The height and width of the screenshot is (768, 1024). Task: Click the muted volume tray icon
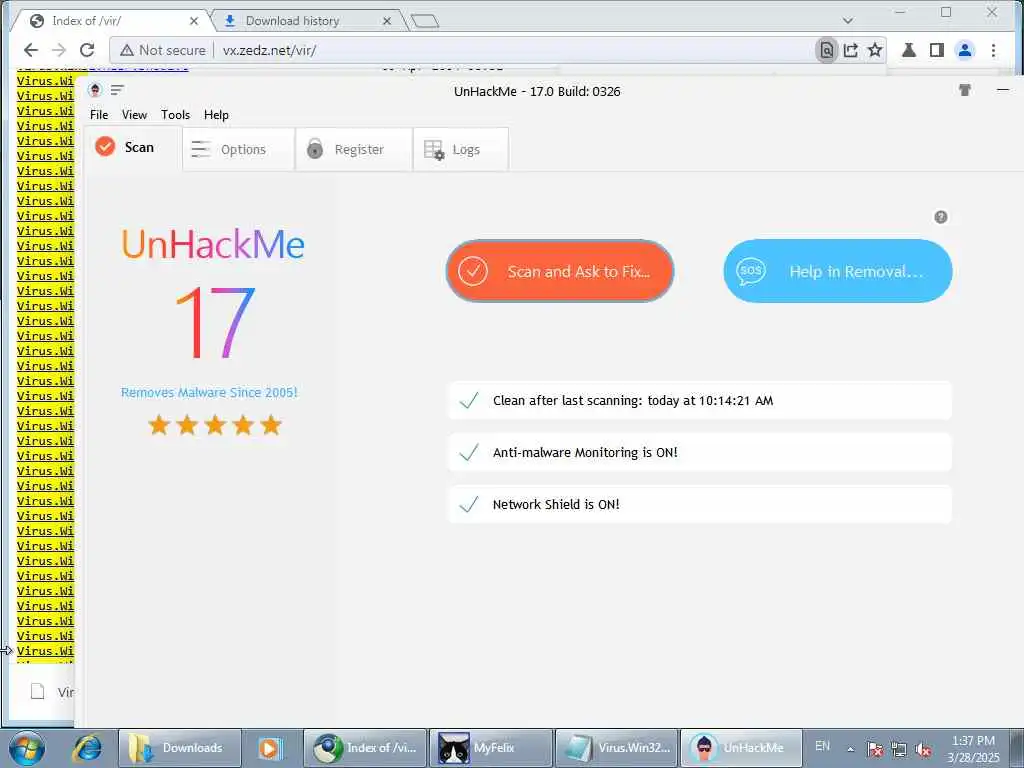pyautogui.click(x=923, y=750)
